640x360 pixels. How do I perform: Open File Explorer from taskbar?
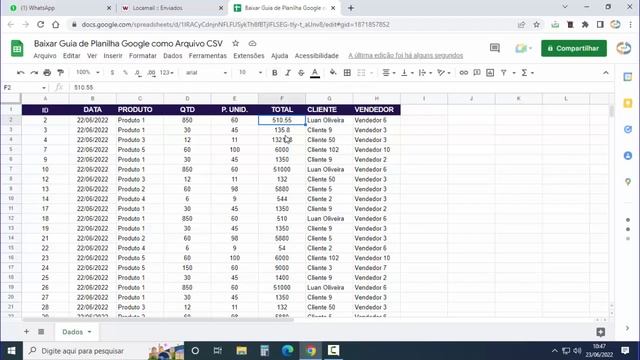(x=242, y=351)
